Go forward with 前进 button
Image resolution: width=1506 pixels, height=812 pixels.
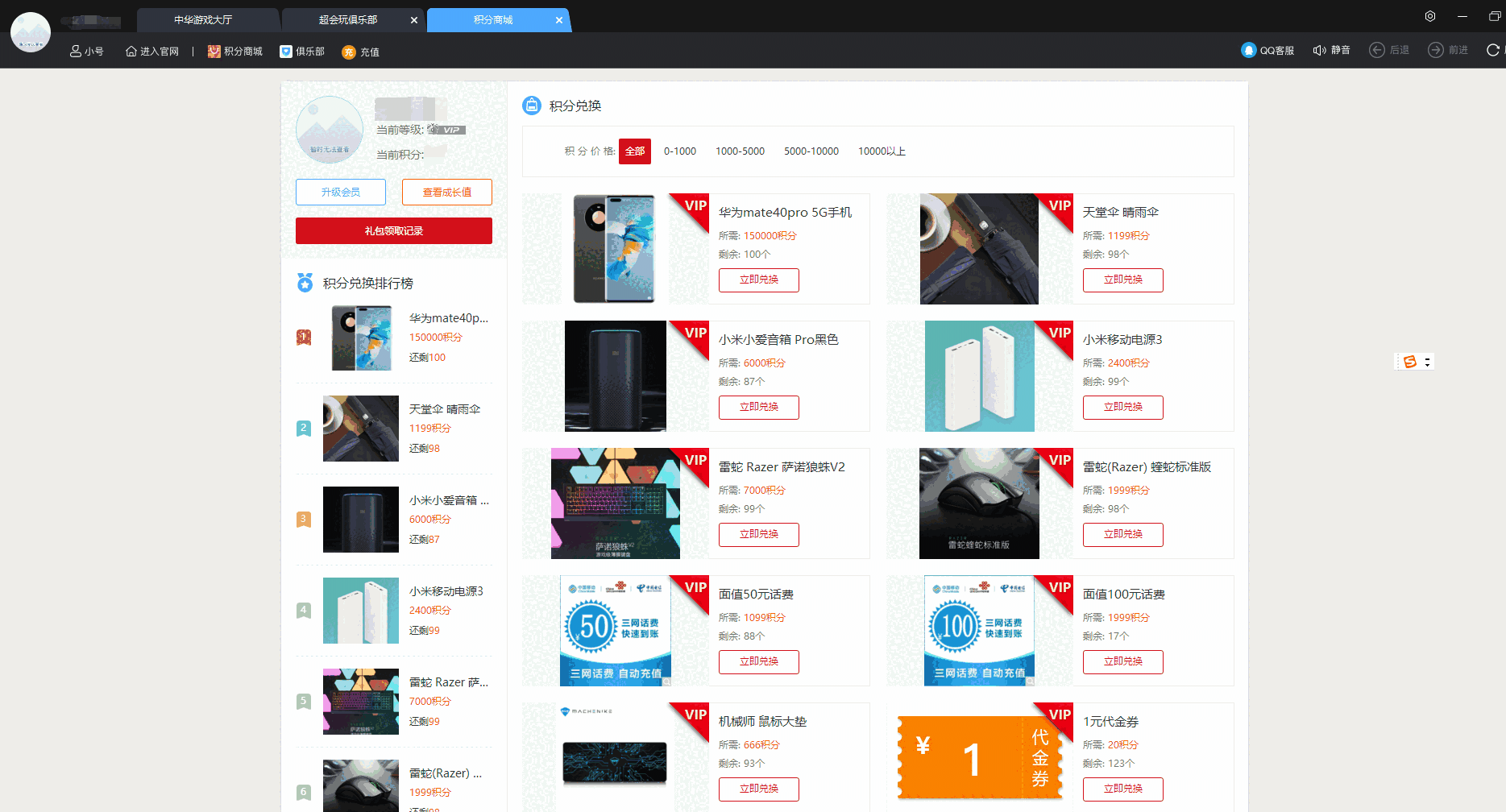click(1448, 50)
